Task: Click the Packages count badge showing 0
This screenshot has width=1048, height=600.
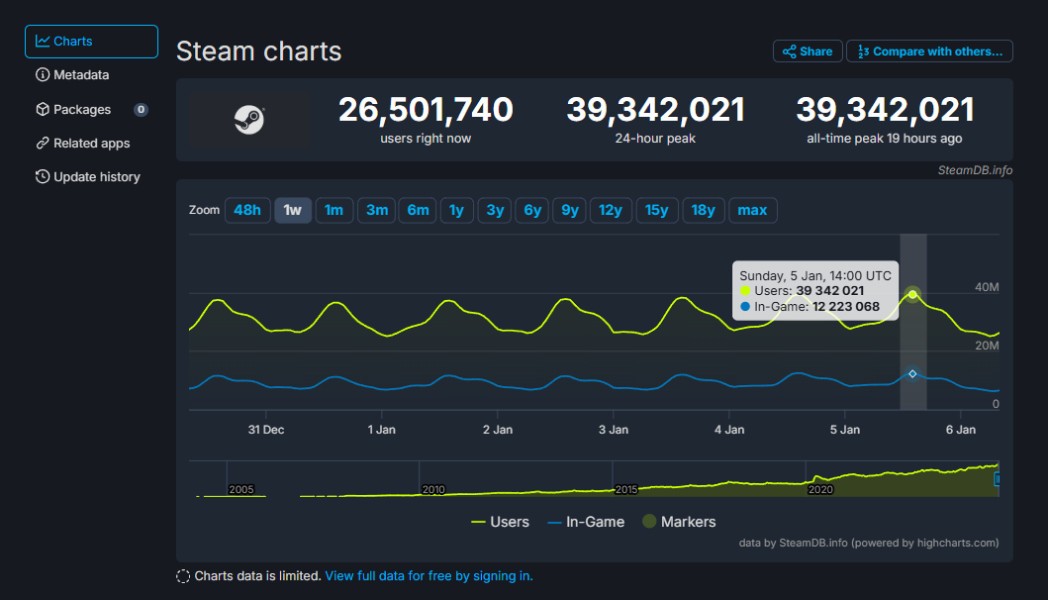Action: 140,110
